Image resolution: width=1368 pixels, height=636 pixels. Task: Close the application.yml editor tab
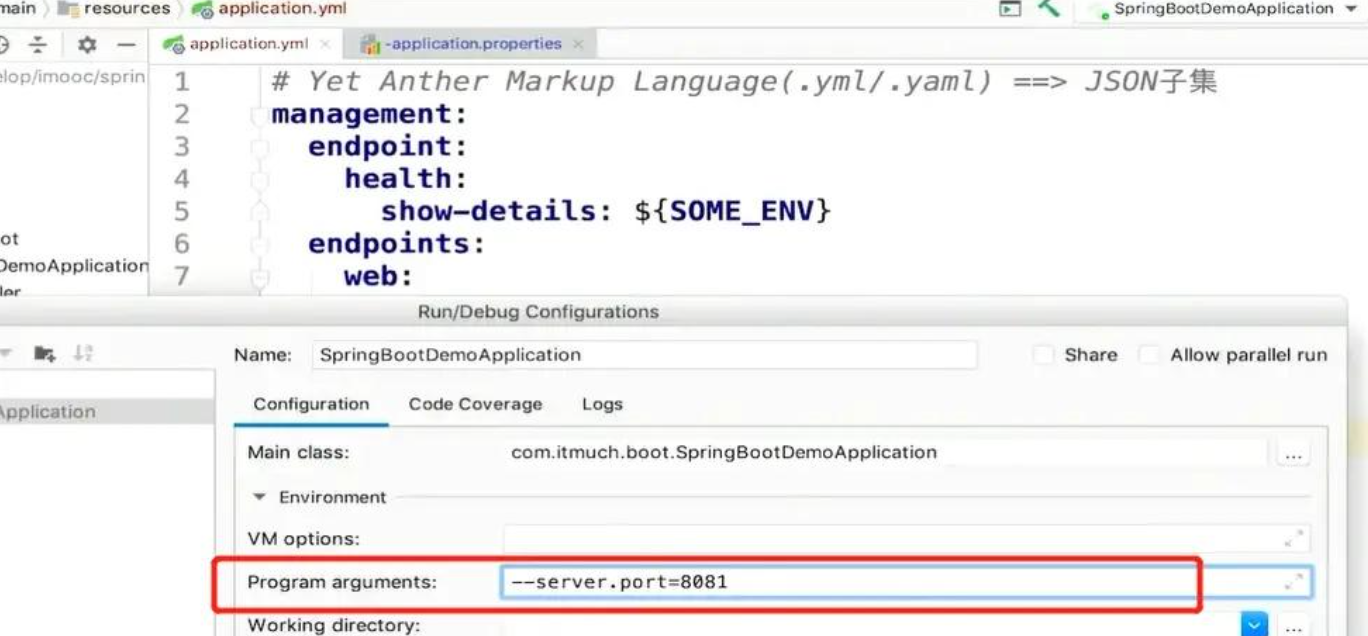325,44
